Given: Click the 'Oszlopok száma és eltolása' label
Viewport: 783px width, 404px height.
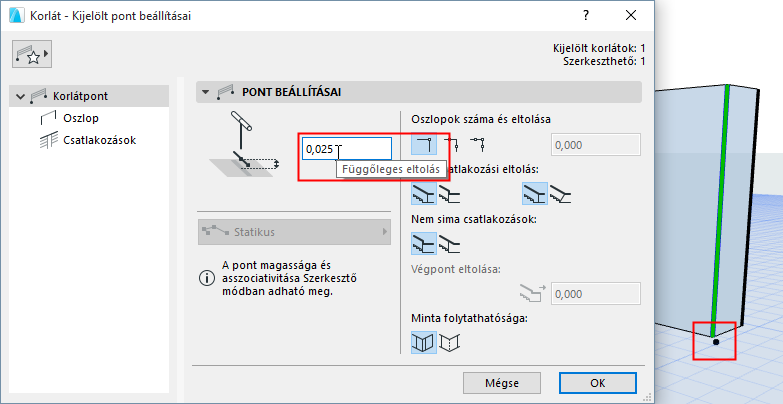Looking at the screenshot, I should point(481,119).
